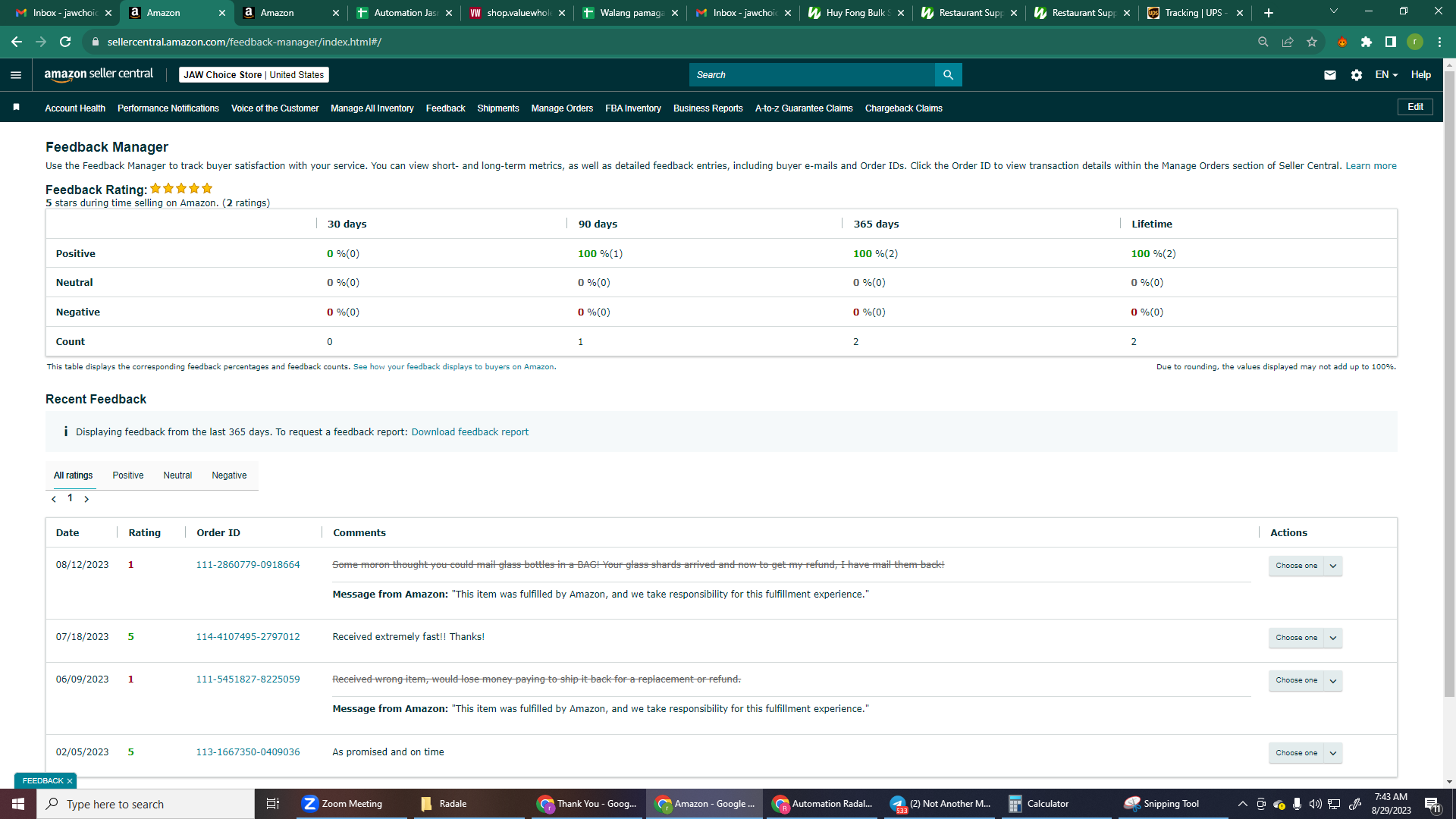Click the Seller Central search field
This screenshot has height=819, width=1456.
click(811, 74)
